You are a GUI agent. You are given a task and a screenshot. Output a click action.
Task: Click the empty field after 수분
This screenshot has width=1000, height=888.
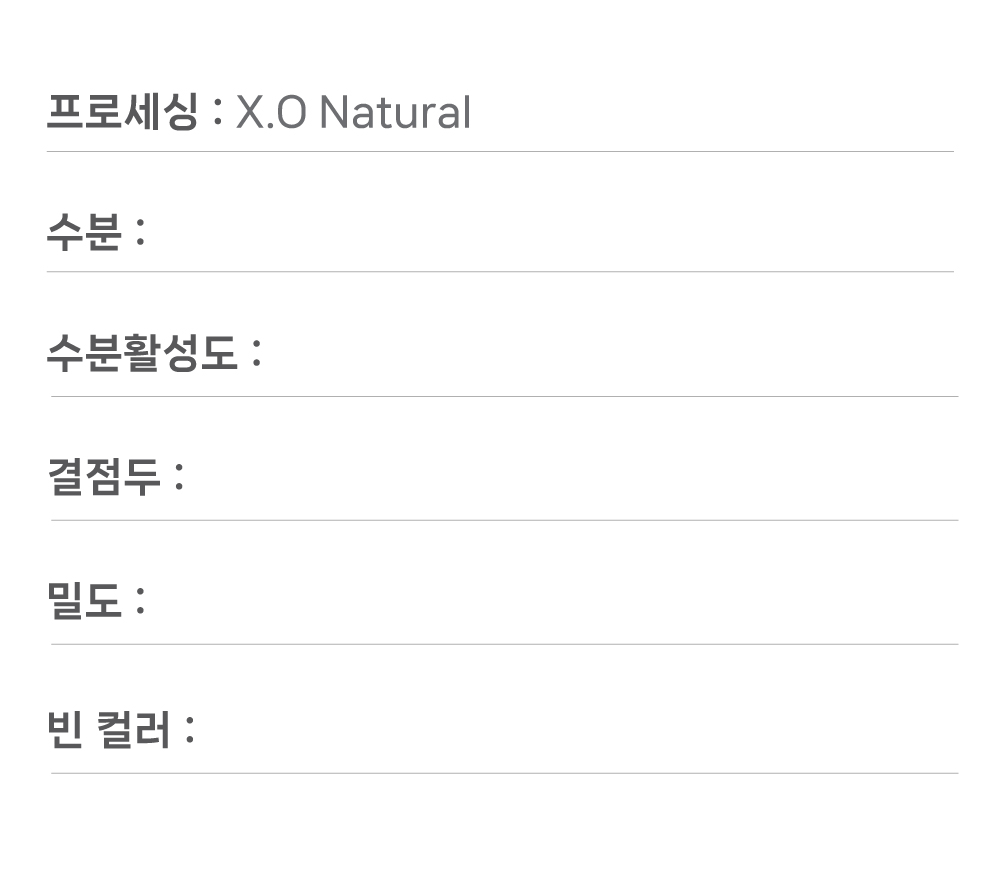[550, 233]
